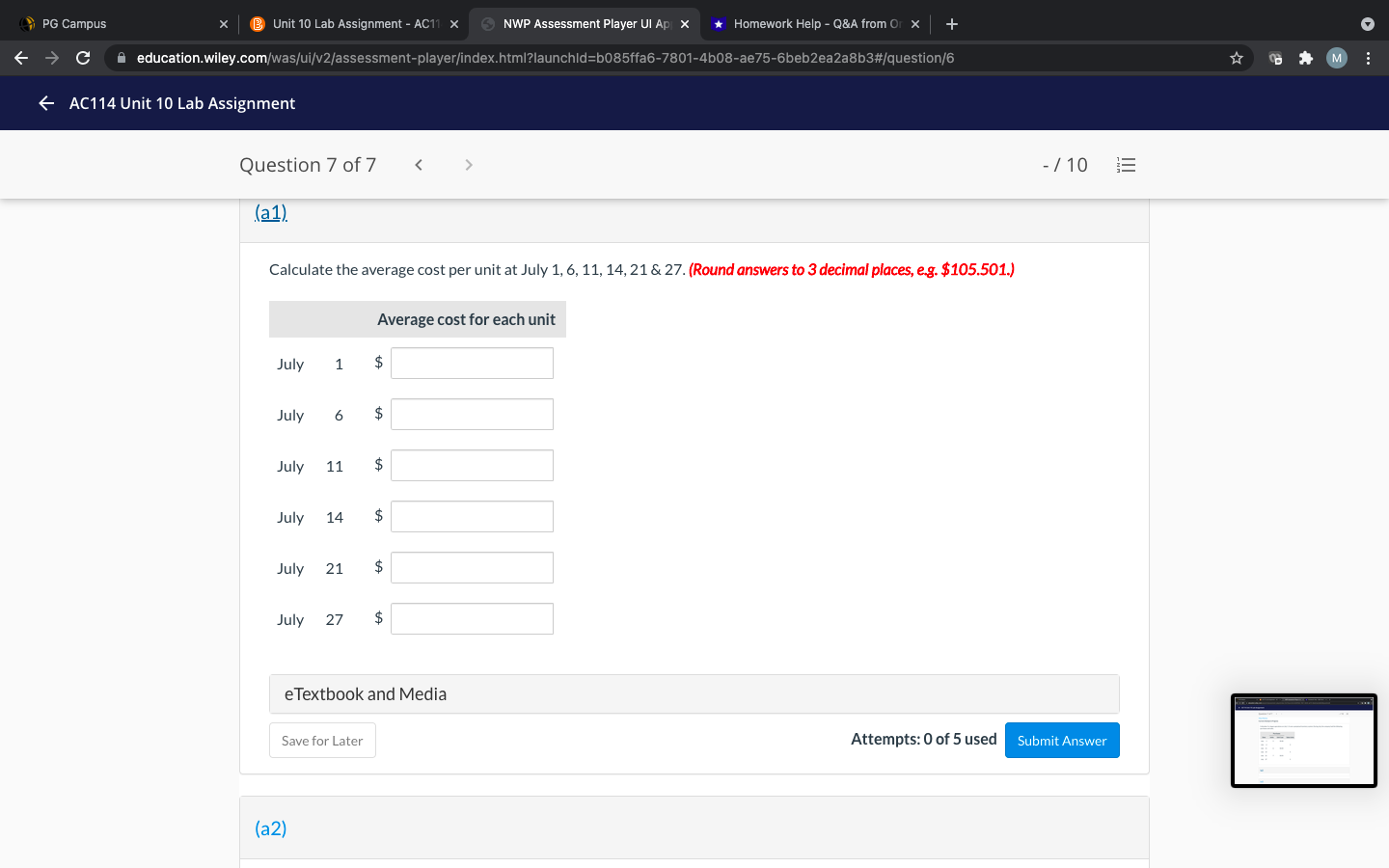Viewport: 1389px width, 868px height.
Task: Click the extension icon beside the bookmark star
Action: point(1275,58)
